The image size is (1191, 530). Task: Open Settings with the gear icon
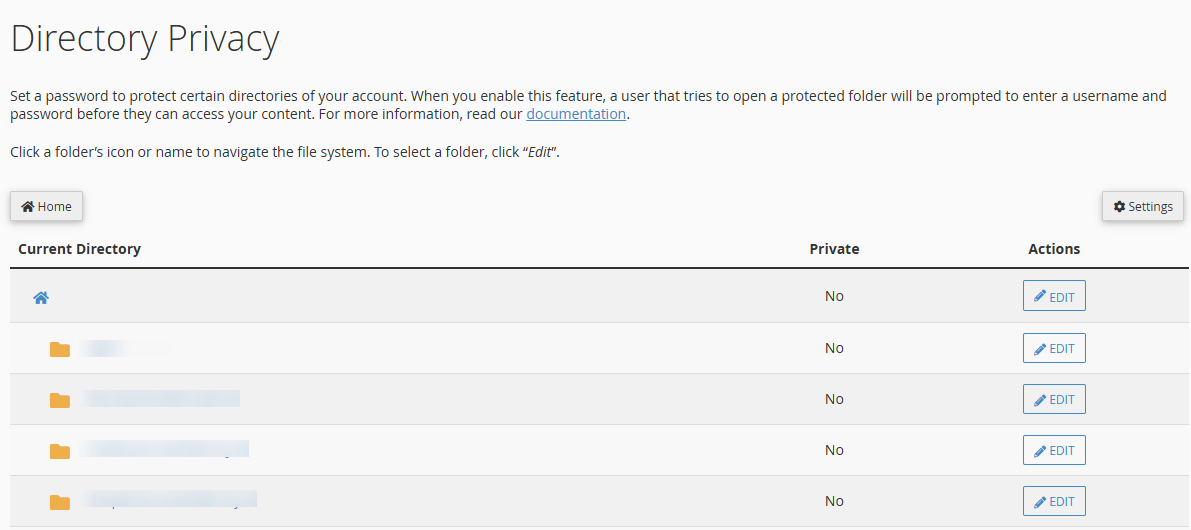point(1142,207)
